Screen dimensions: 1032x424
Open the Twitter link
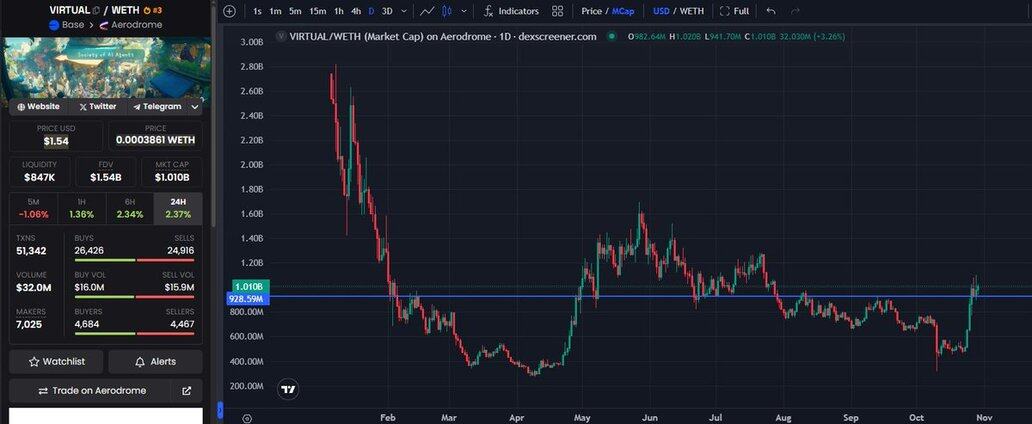(97, 106)
